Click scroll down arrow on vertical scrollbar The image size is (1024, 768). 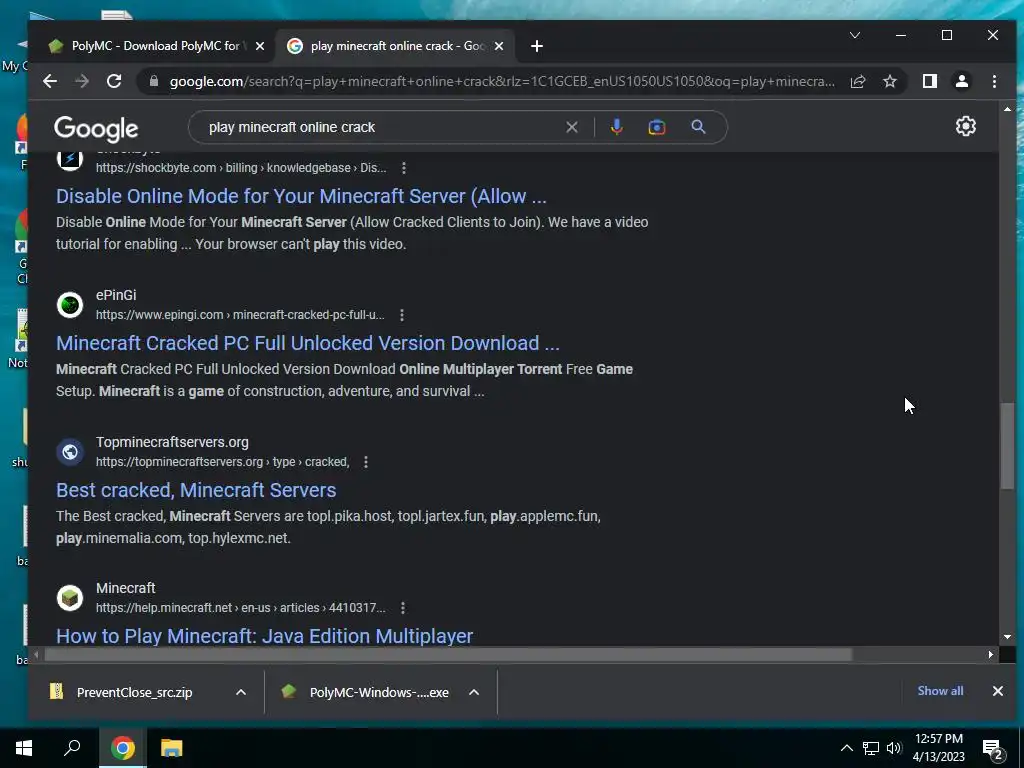click(x=1007, y=636)
